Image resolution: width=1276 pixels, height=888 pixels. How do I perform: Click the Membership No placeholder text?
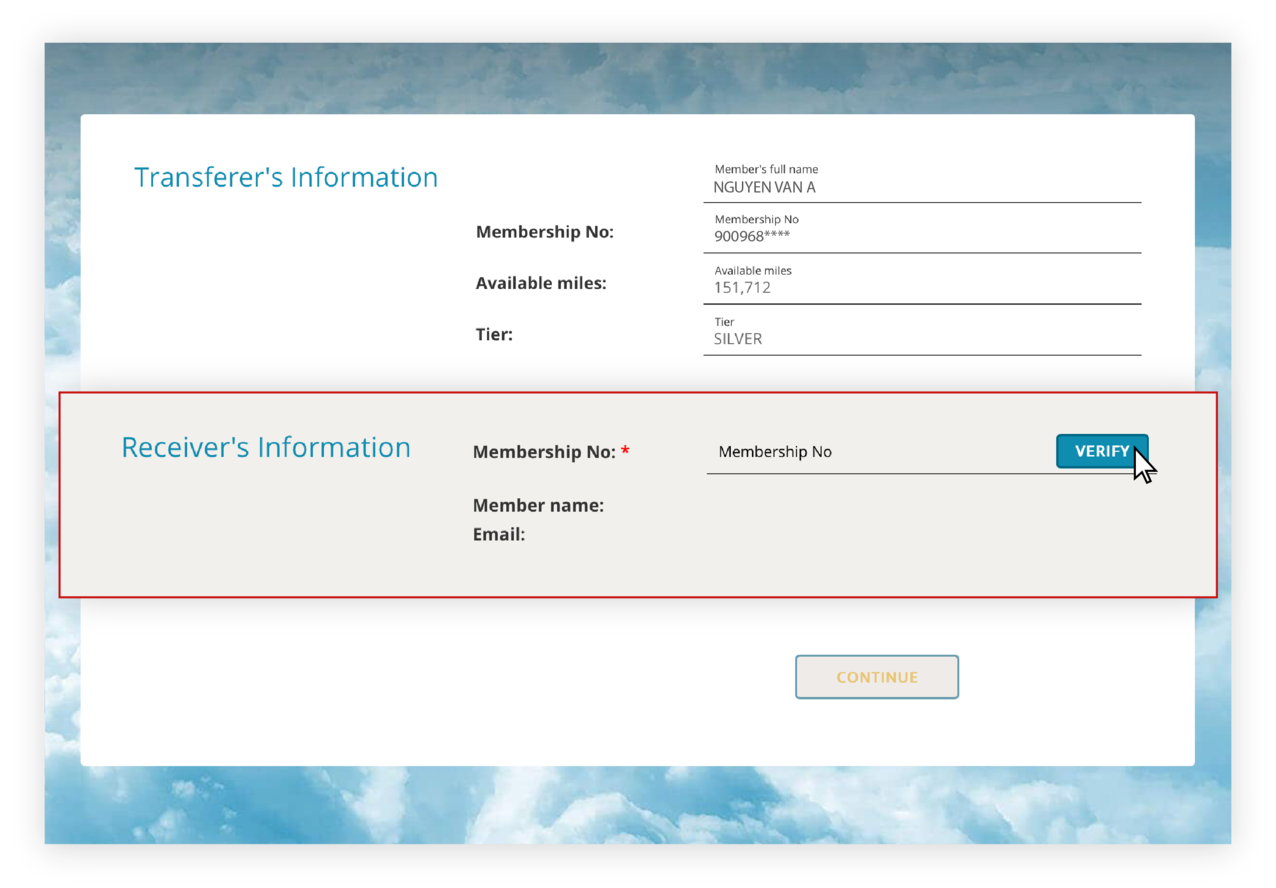(x=775, y=451)
